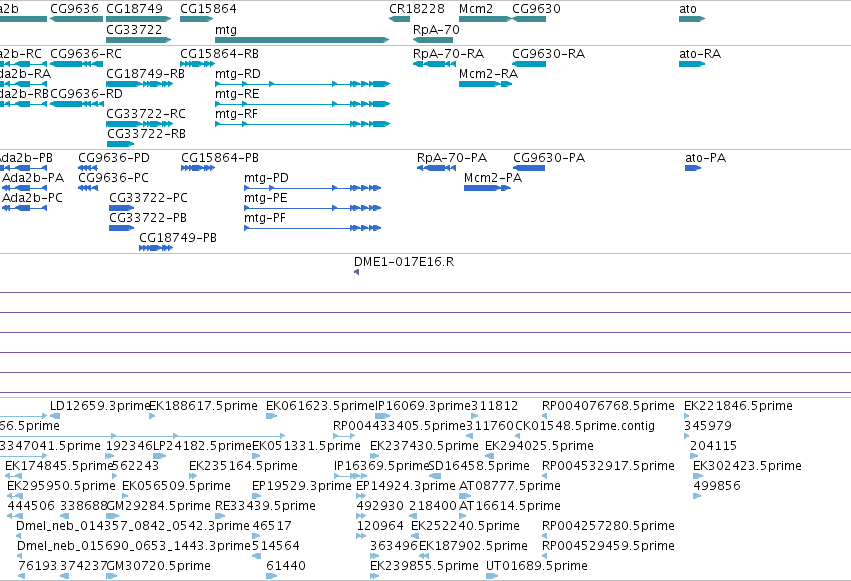The height and width of the screenshot is (581, 851).
Task: Select the CG18749-PB protein glyph
Action: 156,248
